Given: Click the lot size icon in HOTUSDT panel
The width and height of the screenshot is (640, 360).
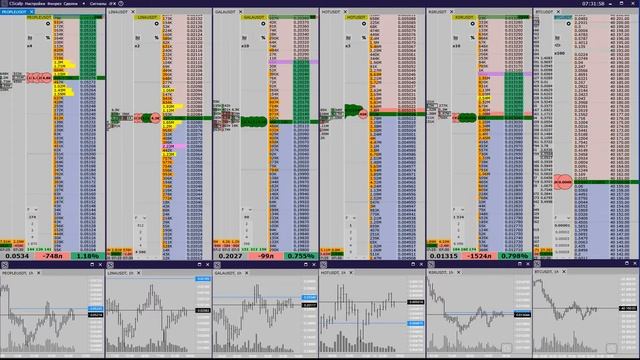Looking at the screenshot, I should (x=348, y=38).
